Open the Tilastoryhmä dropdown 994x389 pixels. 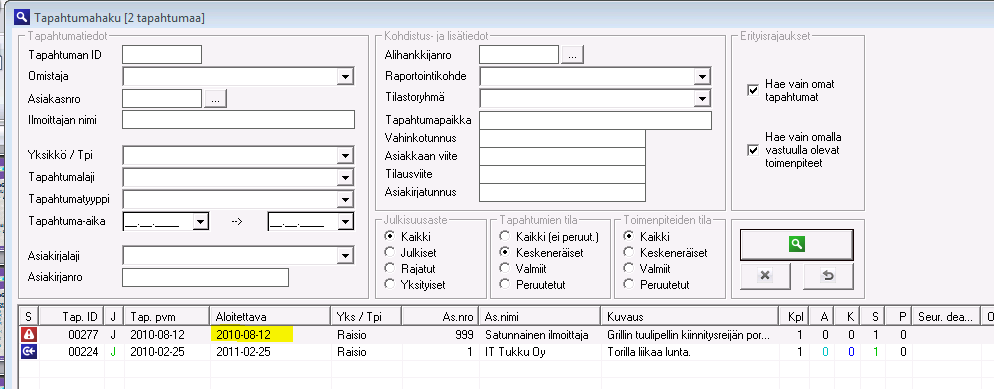(701, 98)
